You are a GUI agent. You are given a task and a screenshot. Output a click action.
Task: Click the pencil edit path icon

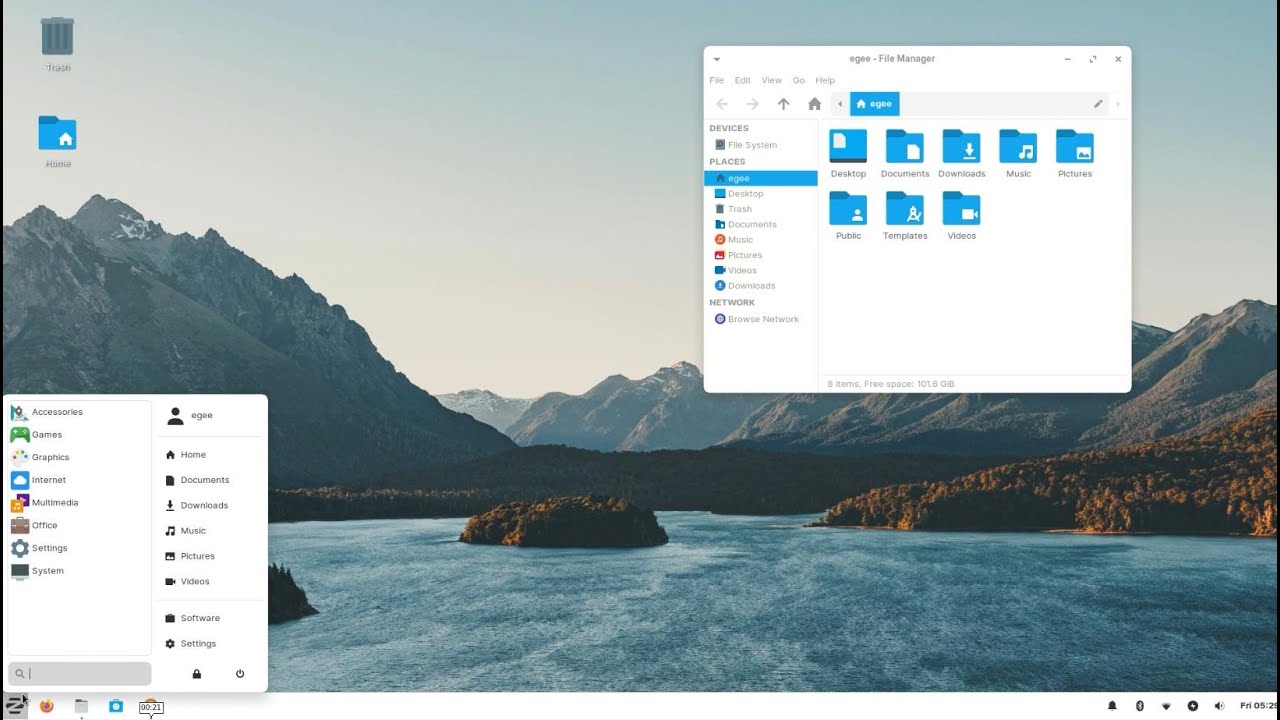[1098, 104]
